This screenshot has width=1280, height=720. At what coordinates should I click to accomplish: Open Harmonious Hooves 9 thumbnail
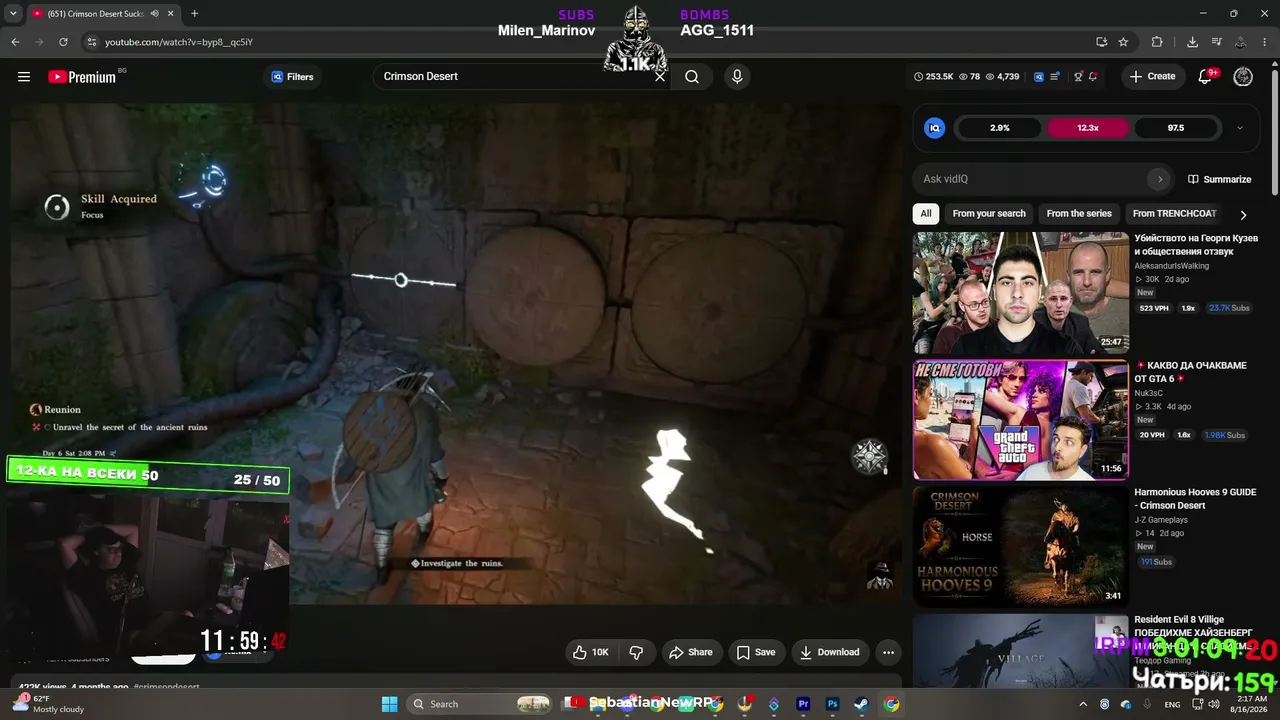1021,547
